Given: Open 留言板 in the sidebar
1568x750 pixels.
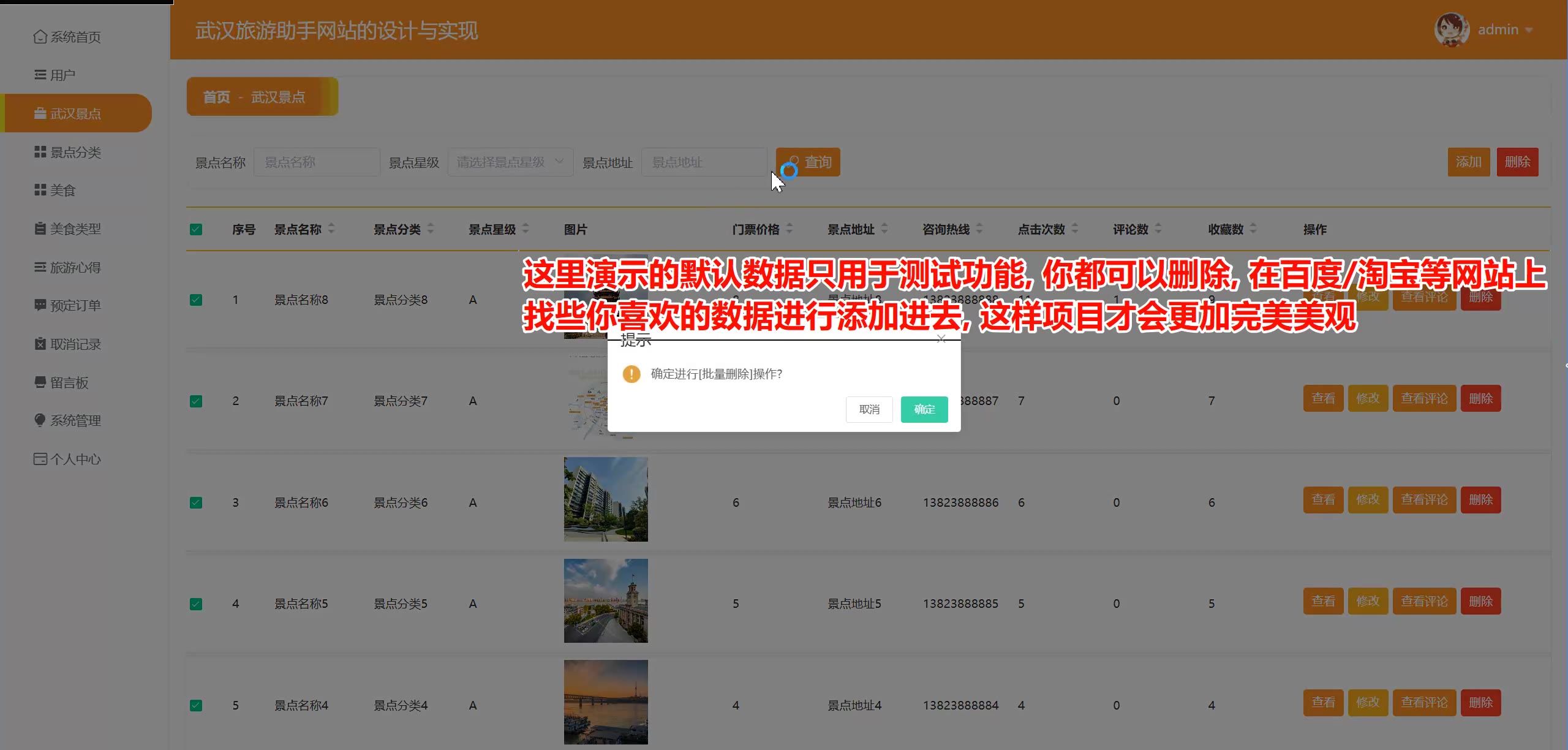Looking at the screenshot, I should [69, 382].
